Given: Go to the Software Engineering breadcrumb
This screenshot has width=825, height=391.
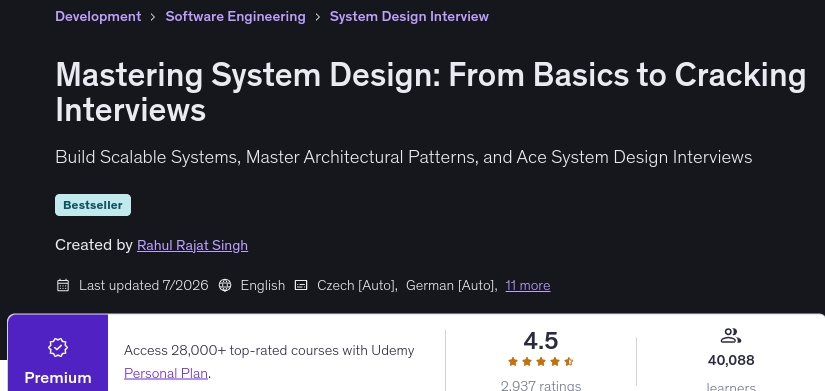Looking at the screenshot, I should coord(235,16).
